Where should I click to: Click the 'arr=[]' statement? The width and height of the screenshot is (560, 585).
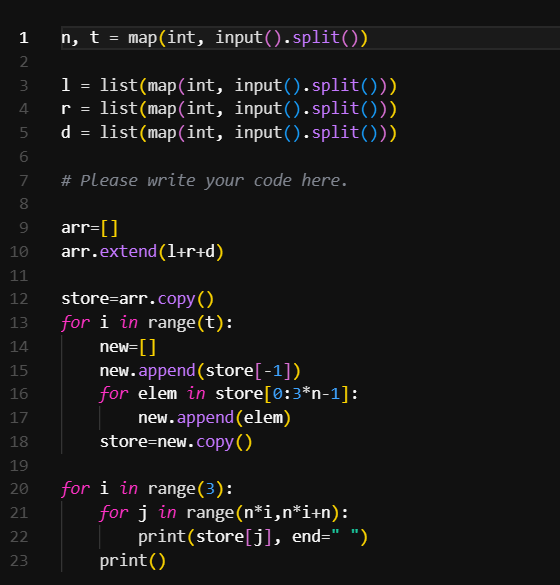click(90, 228)
